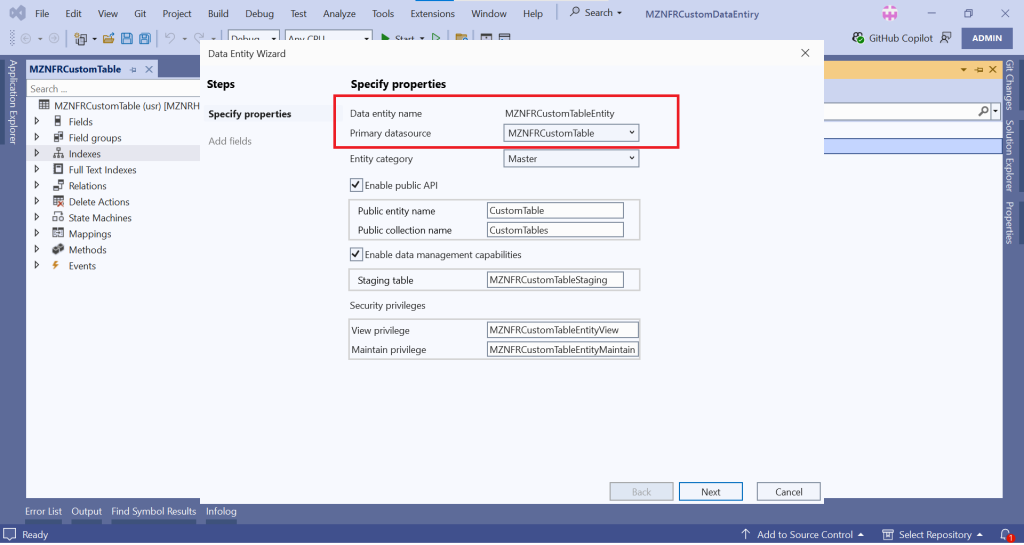
Task: Click the GitHub Copilot status icon
Action: [858, 38]
